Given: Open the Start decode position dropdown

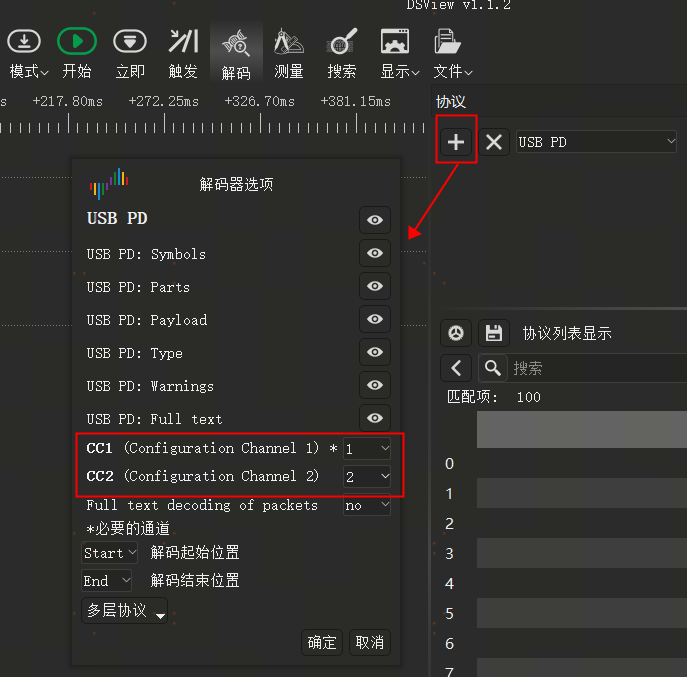Looking at the screenshot, I should (110, 553).
